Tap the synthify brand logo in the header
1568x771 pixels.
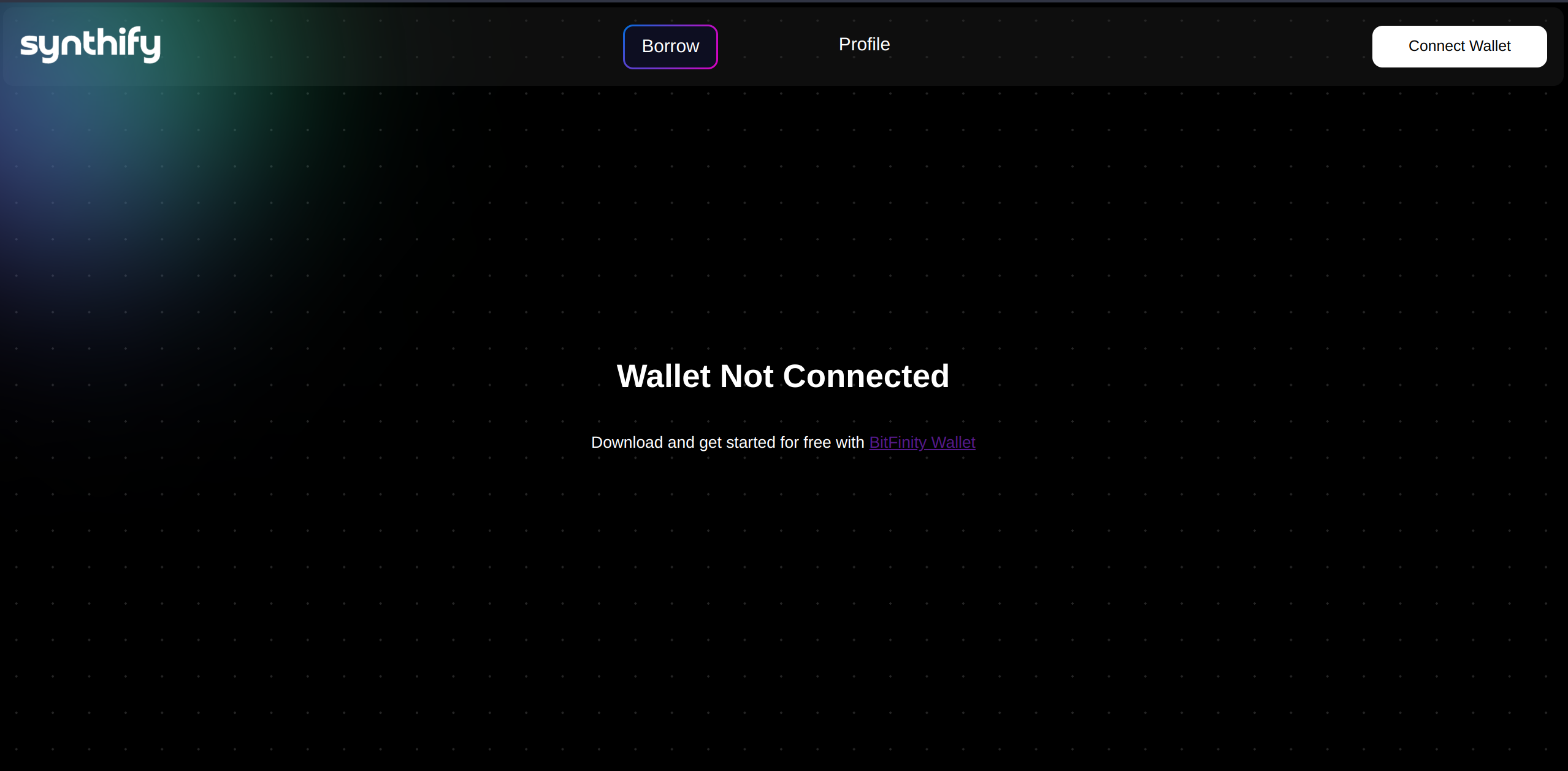tap(90, 44)
